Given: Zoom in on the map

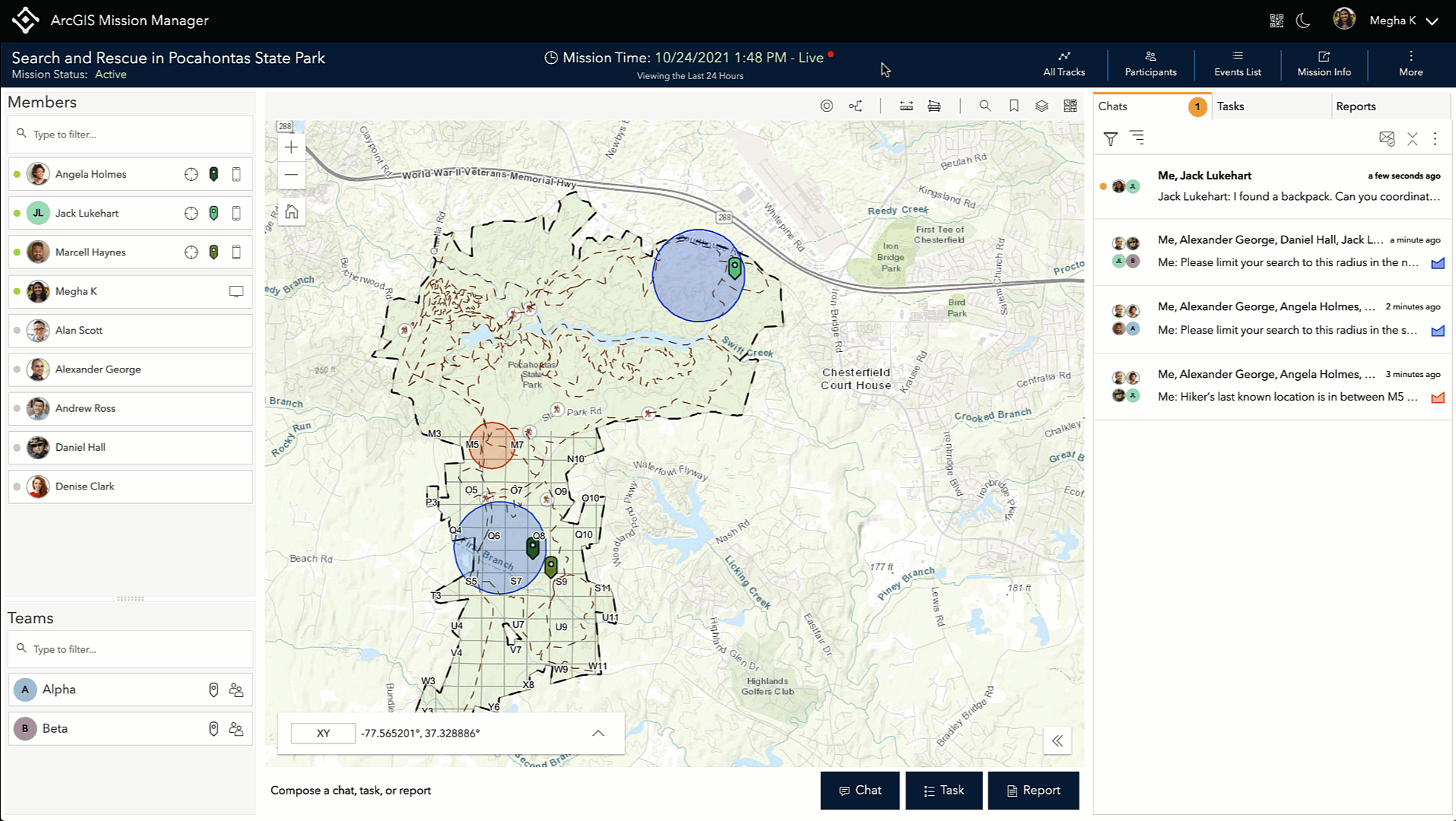Looking at the screenshot, I should point(291,147).
